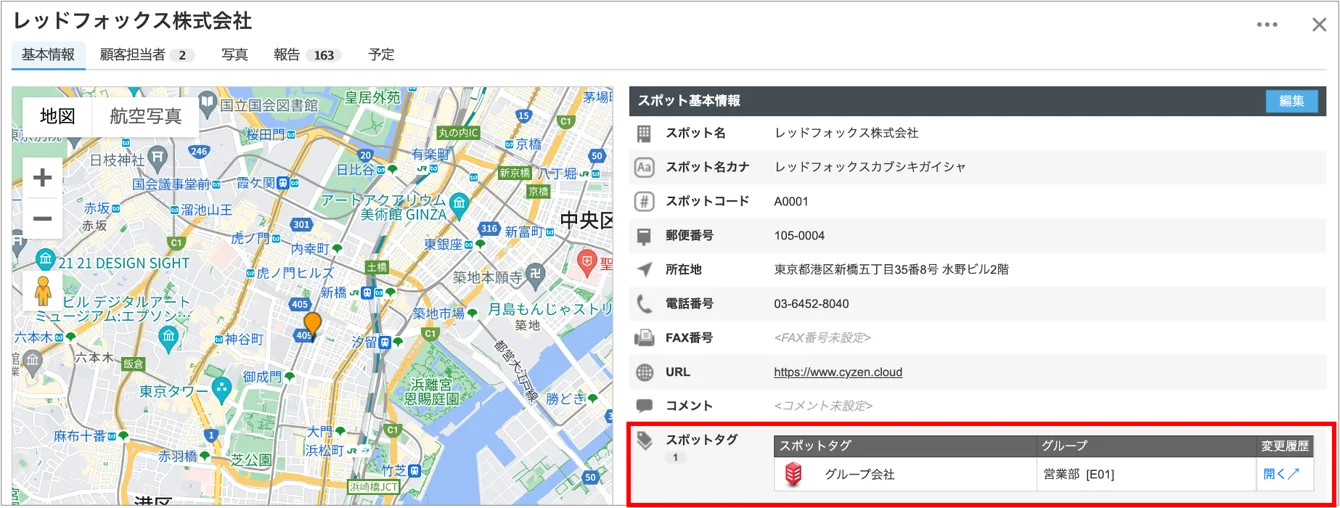Open the three-dot more options menu
This screenshot has width=1340, height=508.
[x=1267, y=25]
